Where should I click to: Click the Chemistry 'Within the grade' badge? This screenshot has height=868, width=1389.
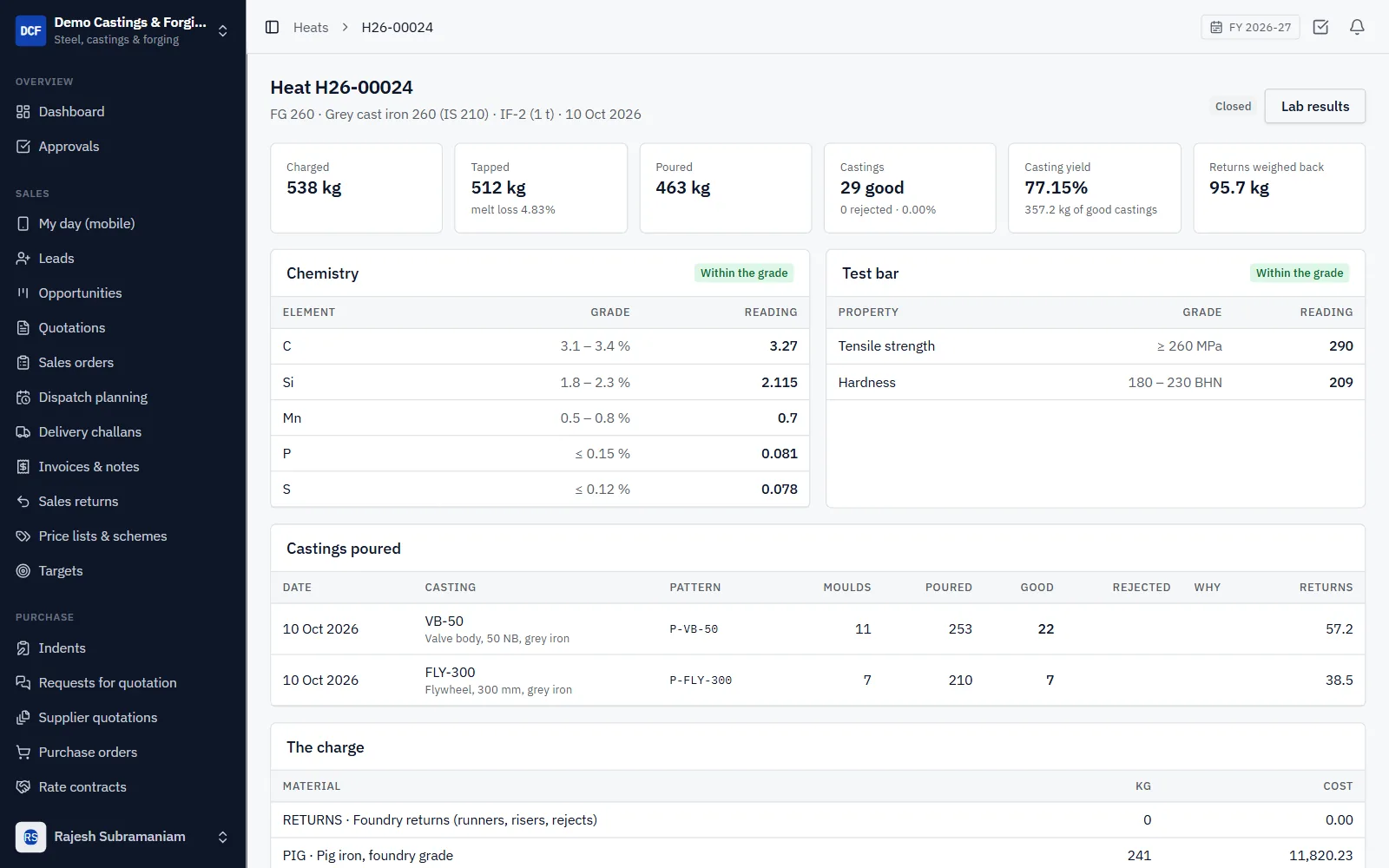[x=744, y=273]
